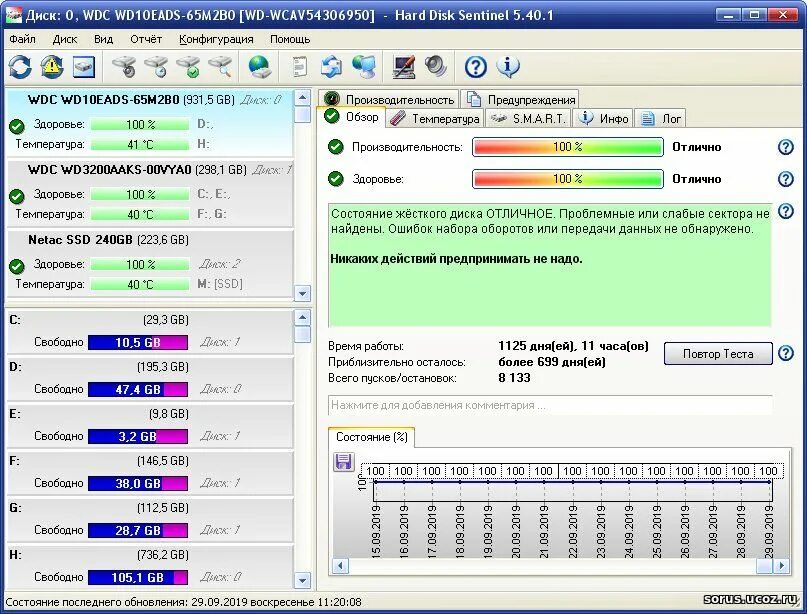This screenshot has height=614, width=807.
Task: Save chart using purple floppy icon
Action: [343, 462]
